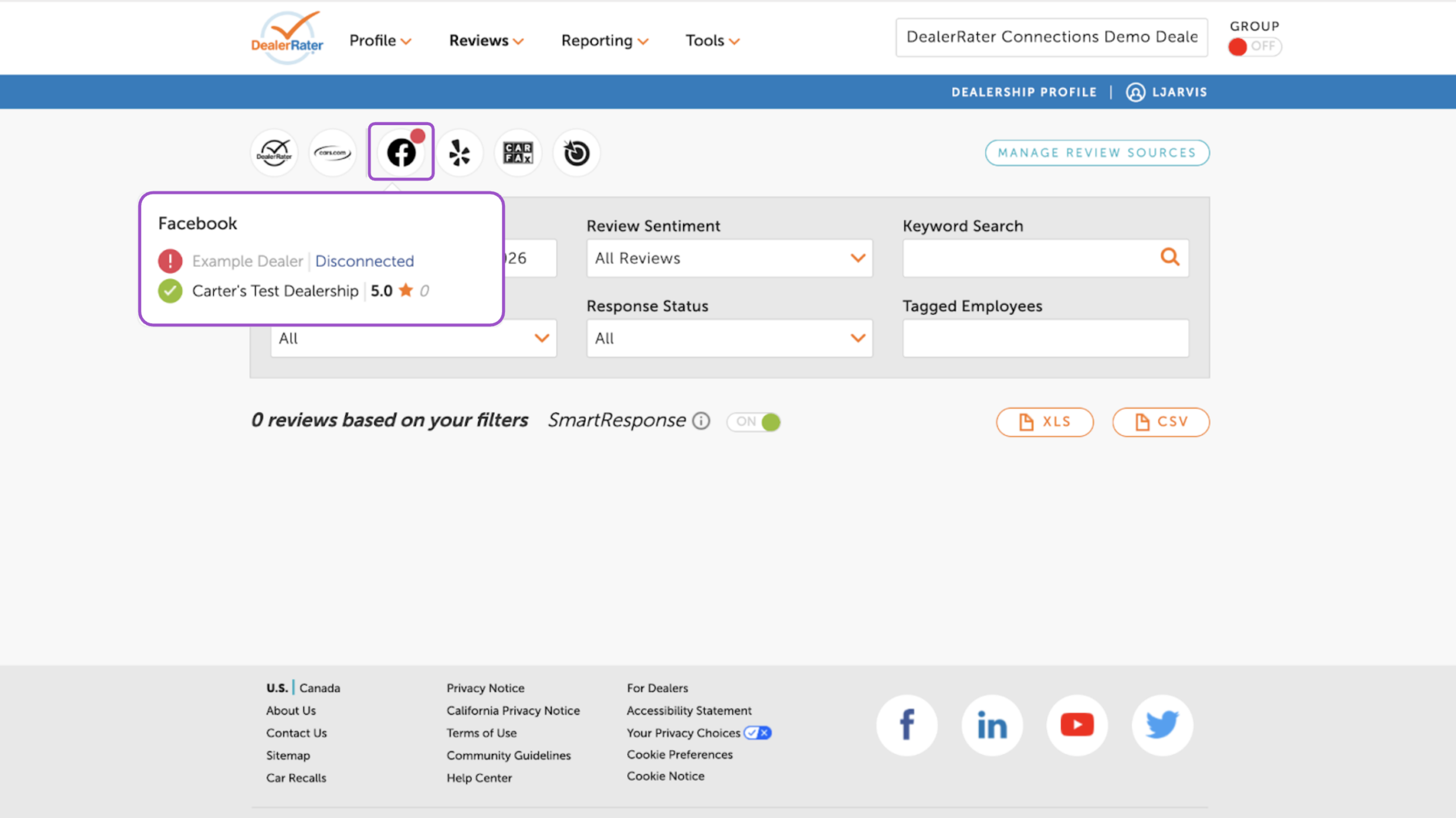Viewport: 1456px width, 818px height.
Task: Click the privacy choices toggle icon
Action: pos(758,733)
